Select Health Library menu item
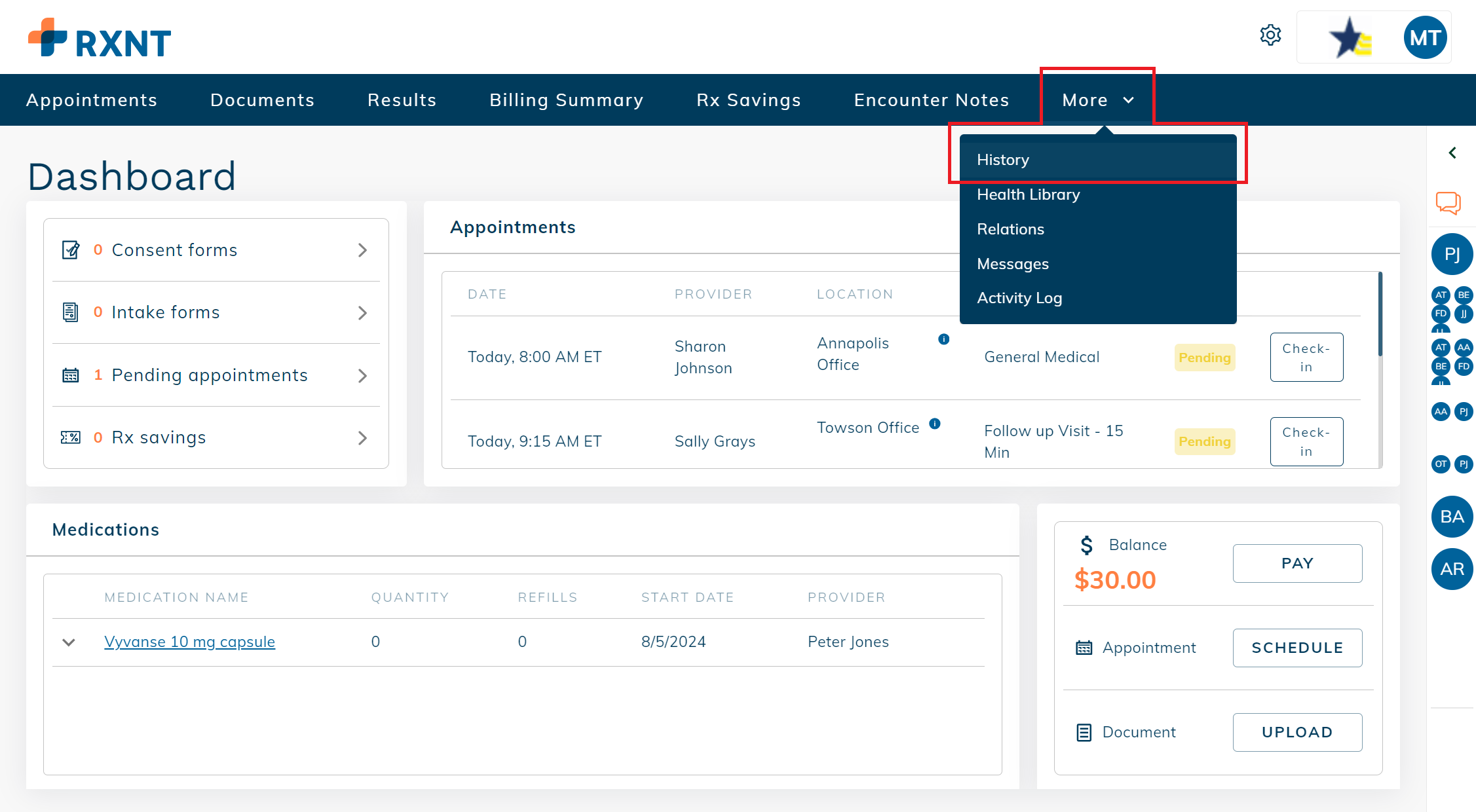The height and width of the screenshot is (812, 1476). pyautogui.click(x=1098, y=194)
